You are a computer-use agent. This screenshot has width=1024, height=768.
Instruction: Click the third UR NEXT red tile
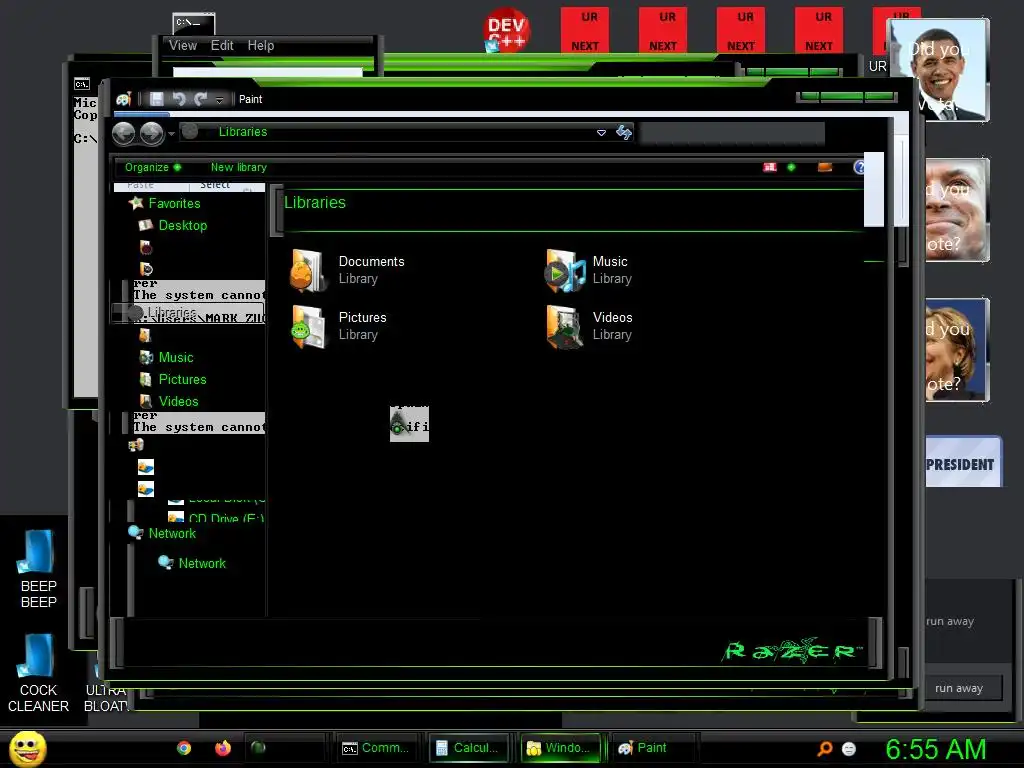coord(741,30)
